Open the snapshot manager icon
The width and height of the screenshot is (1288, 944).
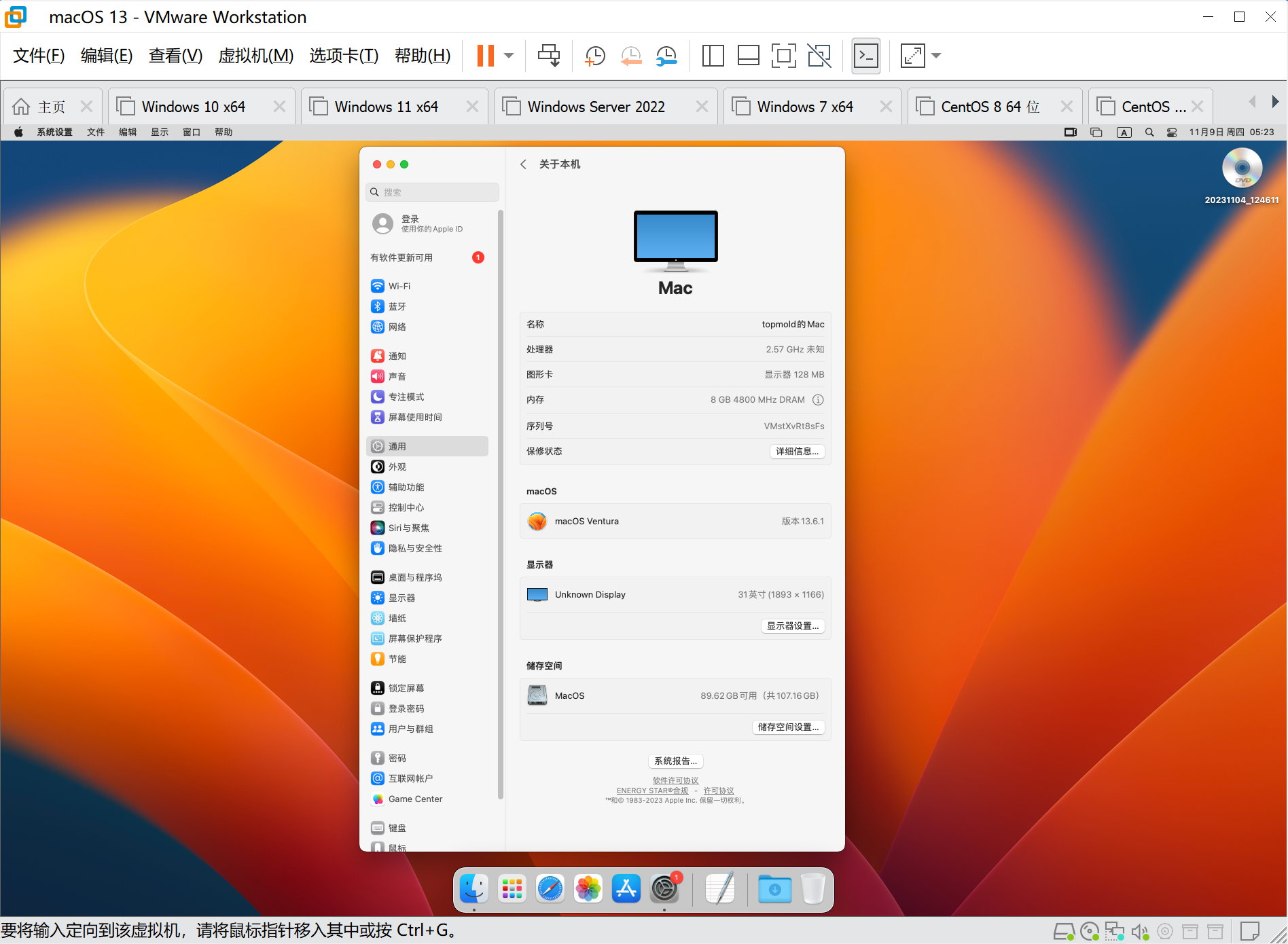(666, 56)
